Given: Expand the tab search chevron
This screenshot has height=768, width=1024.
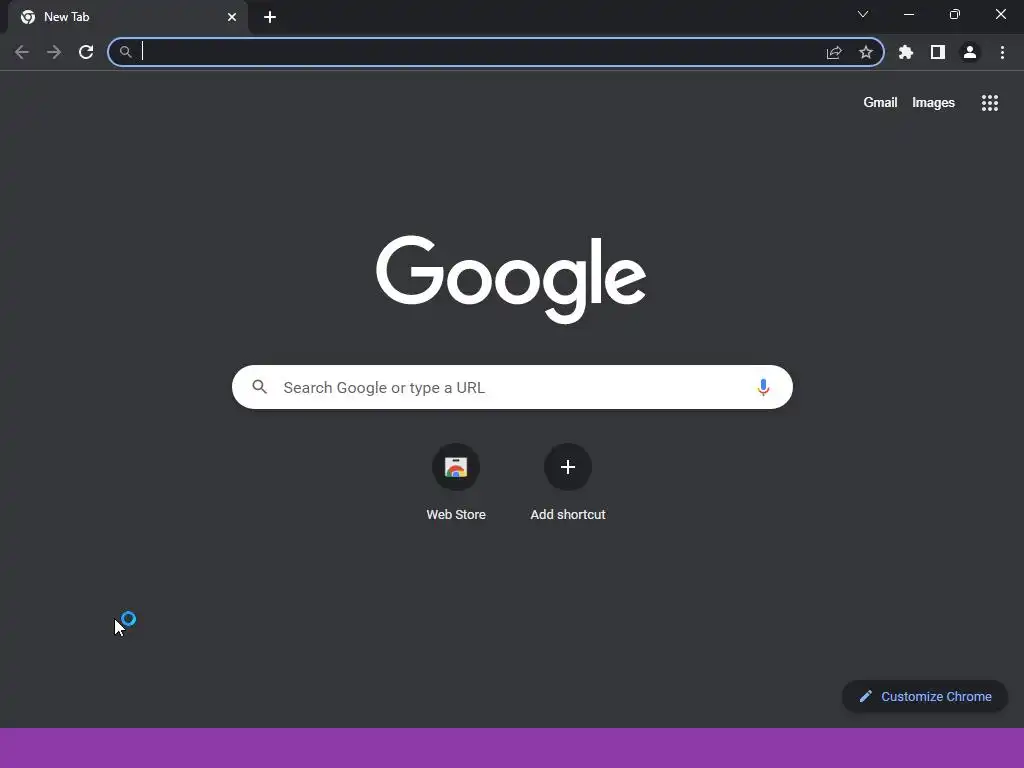Looking at the screenshot, I should click(x=863, y=14).
